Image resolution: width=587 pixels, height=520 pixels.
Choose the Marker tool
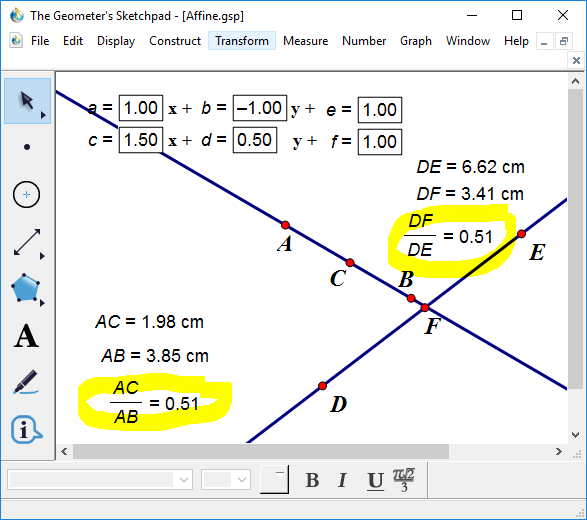tap(25, 382)
